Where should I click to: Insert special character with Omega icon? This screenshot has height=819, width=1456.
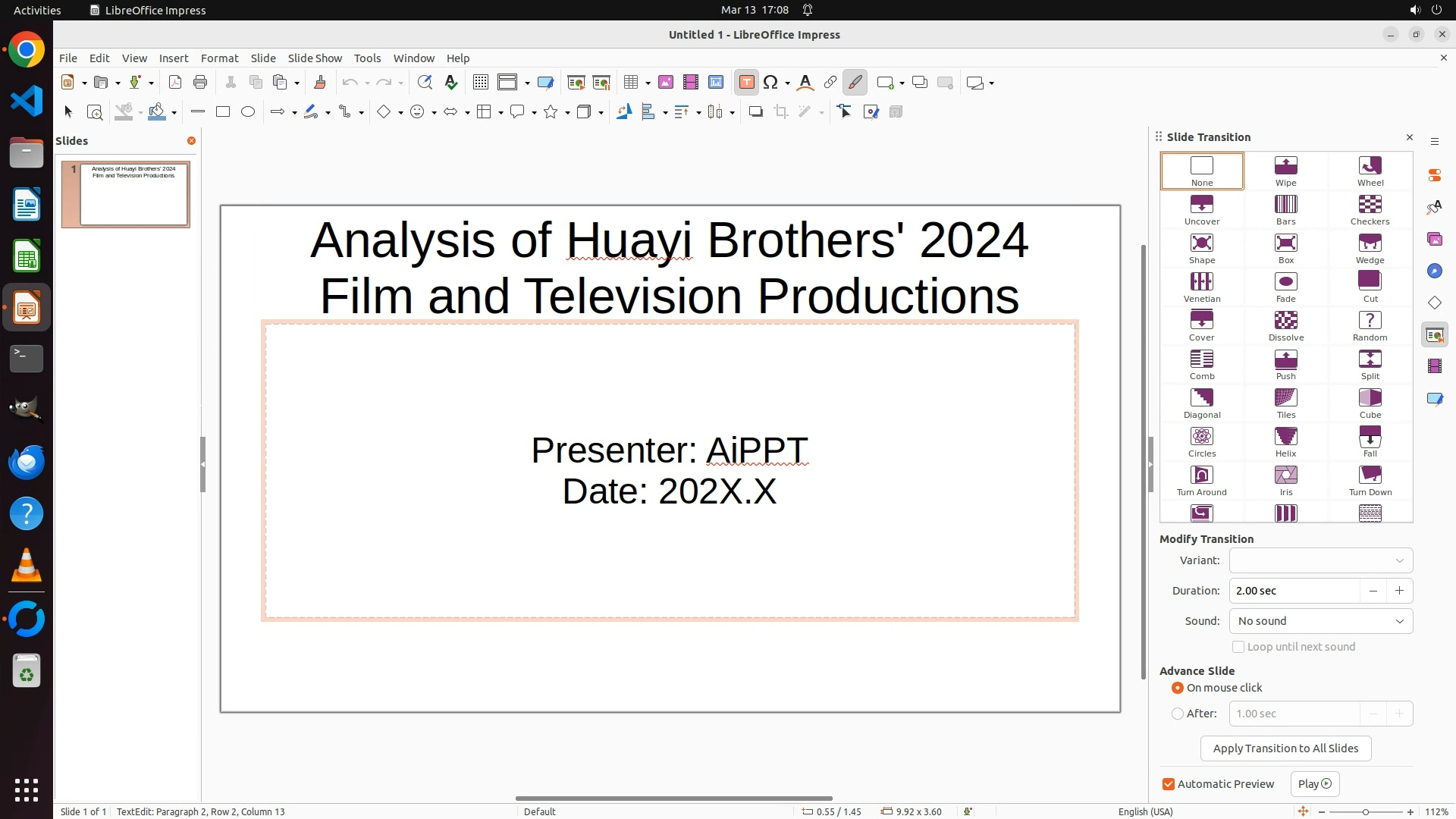tap(770, 83)
